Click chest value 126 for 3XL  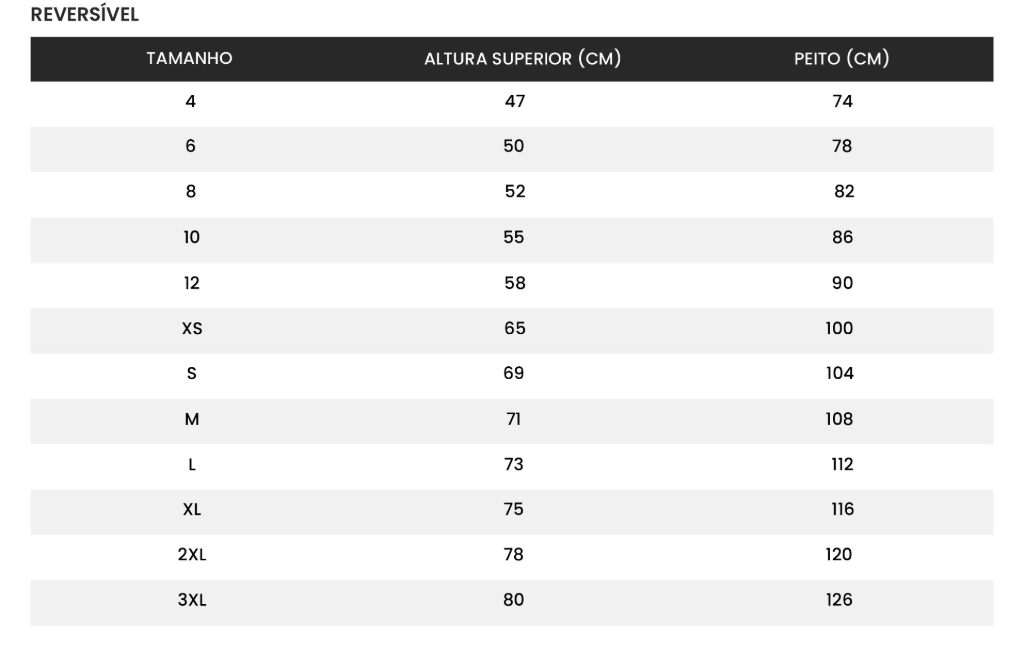(839, 600)
